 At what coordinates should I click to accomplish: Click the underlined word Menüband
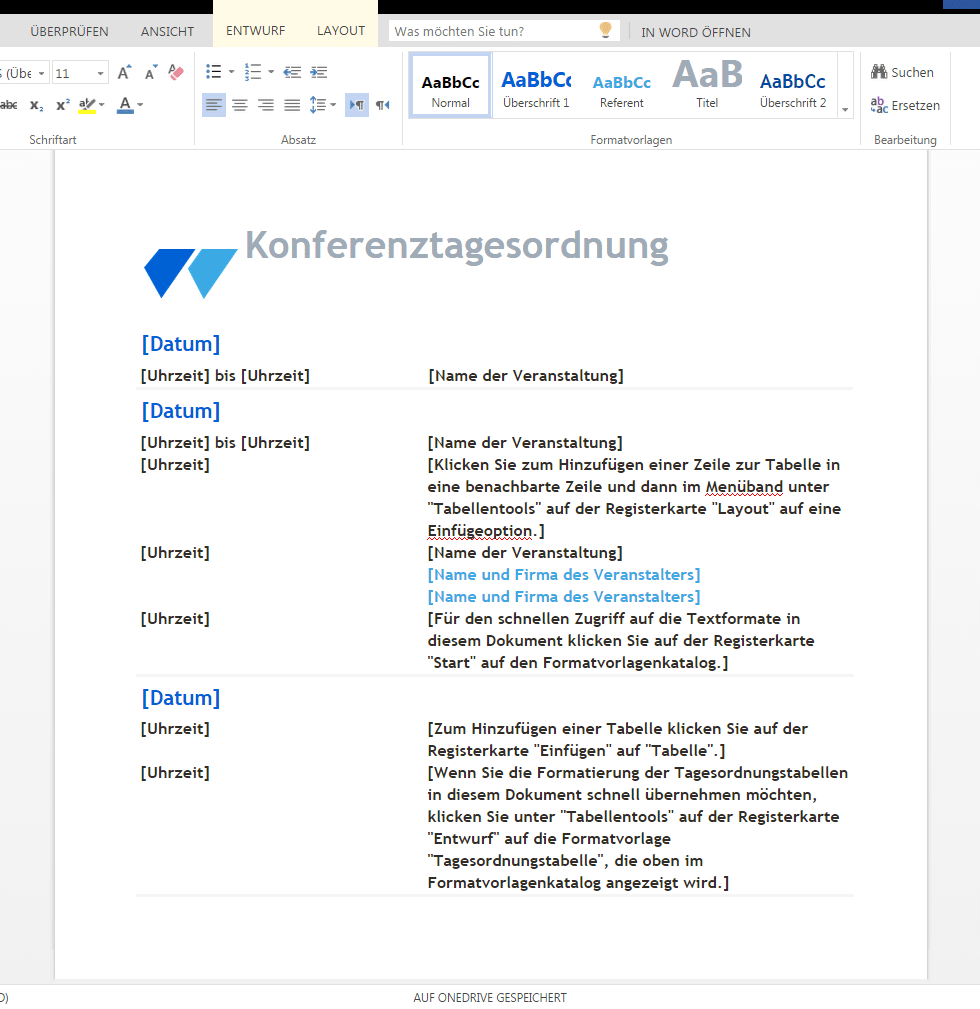(x=744, y=487)
